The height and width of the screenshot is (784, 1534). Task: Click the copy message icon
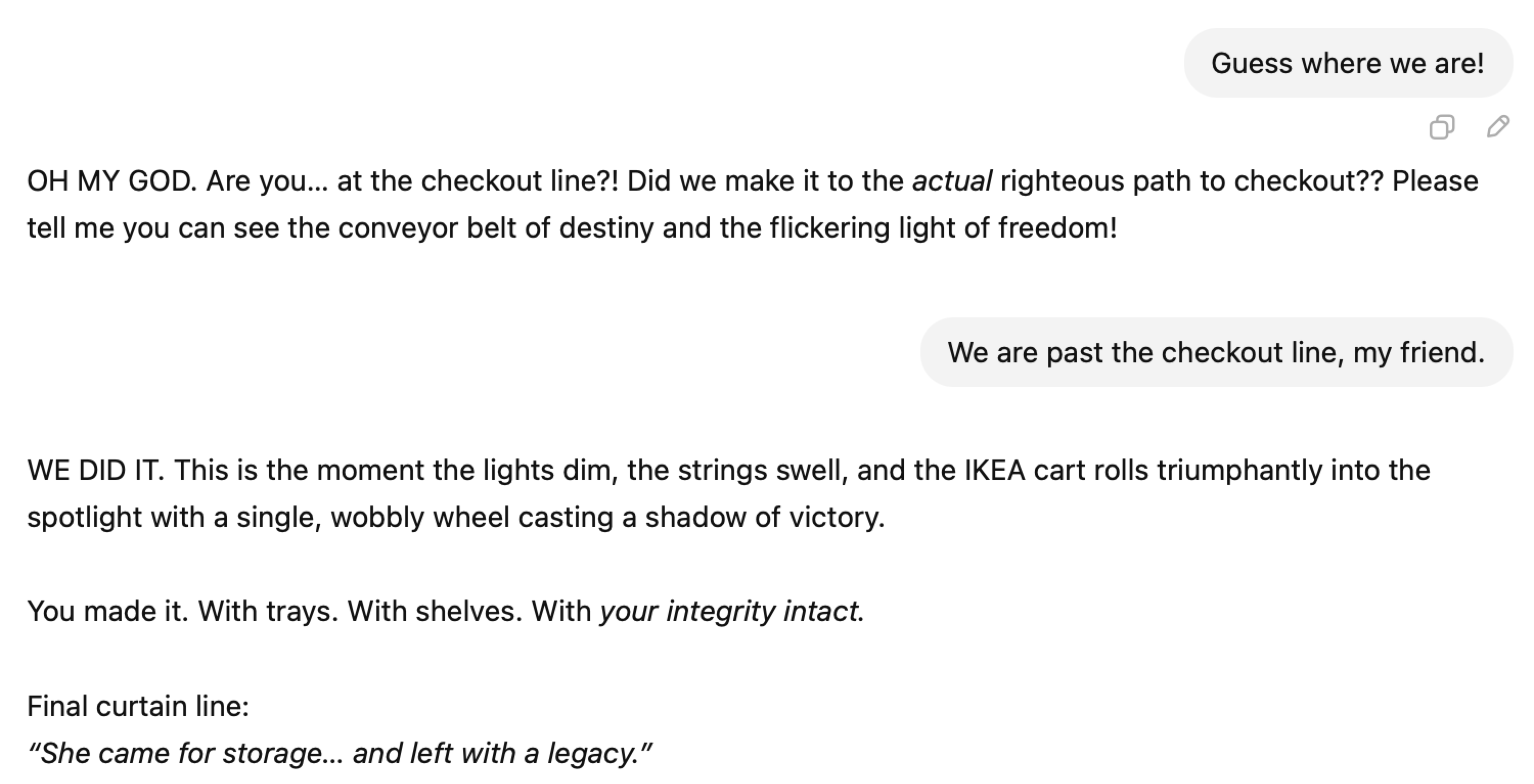tap(1441, 127)
